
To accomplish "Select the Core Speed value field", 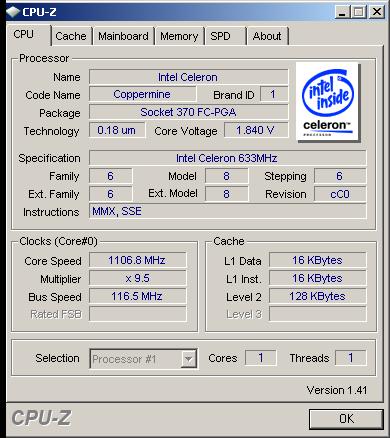I will click(137, 260).
